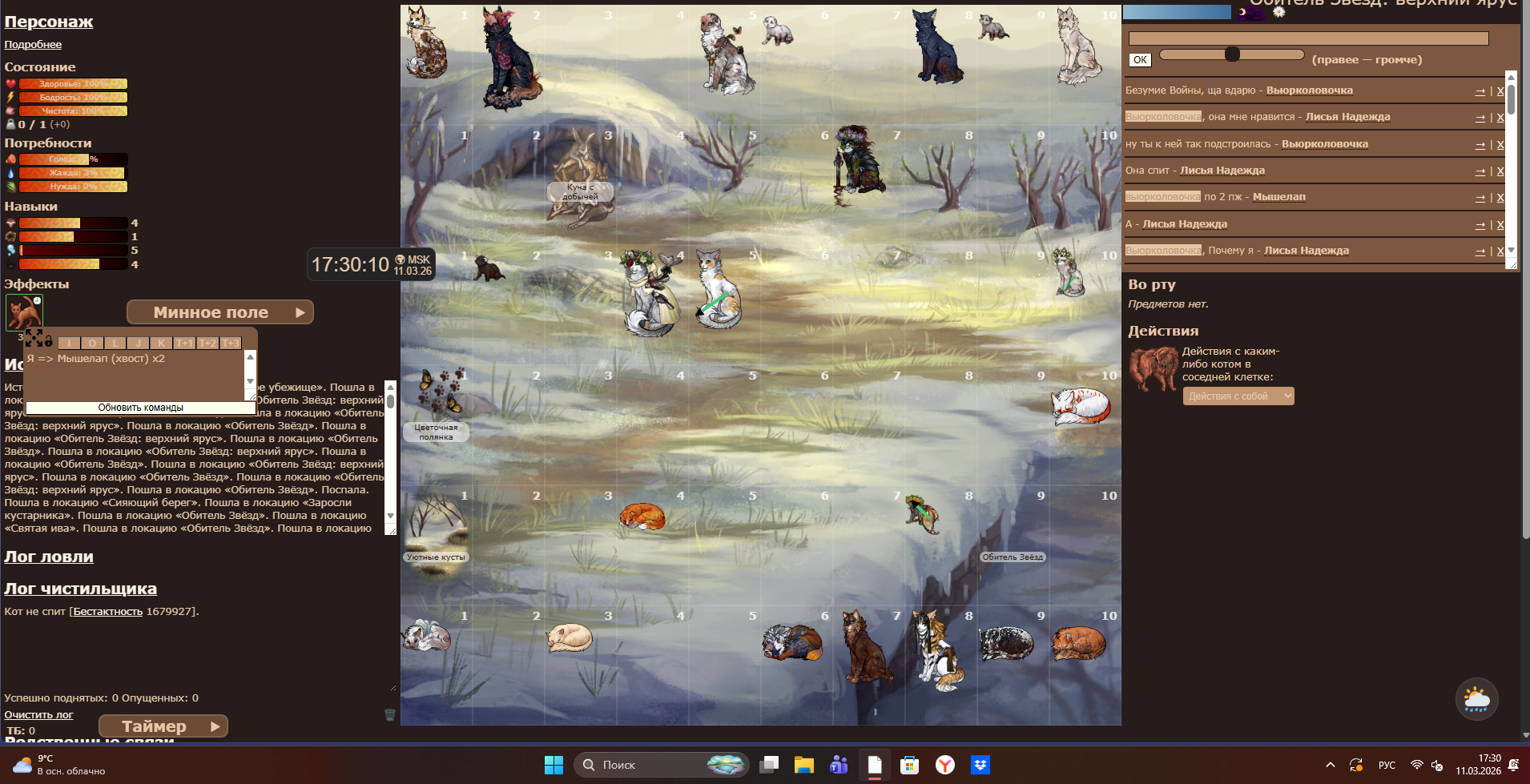Click the daisy flower icon beside sky bar
The width and height of the screenshot is (1530, 784).
[x=1278, y=11]
